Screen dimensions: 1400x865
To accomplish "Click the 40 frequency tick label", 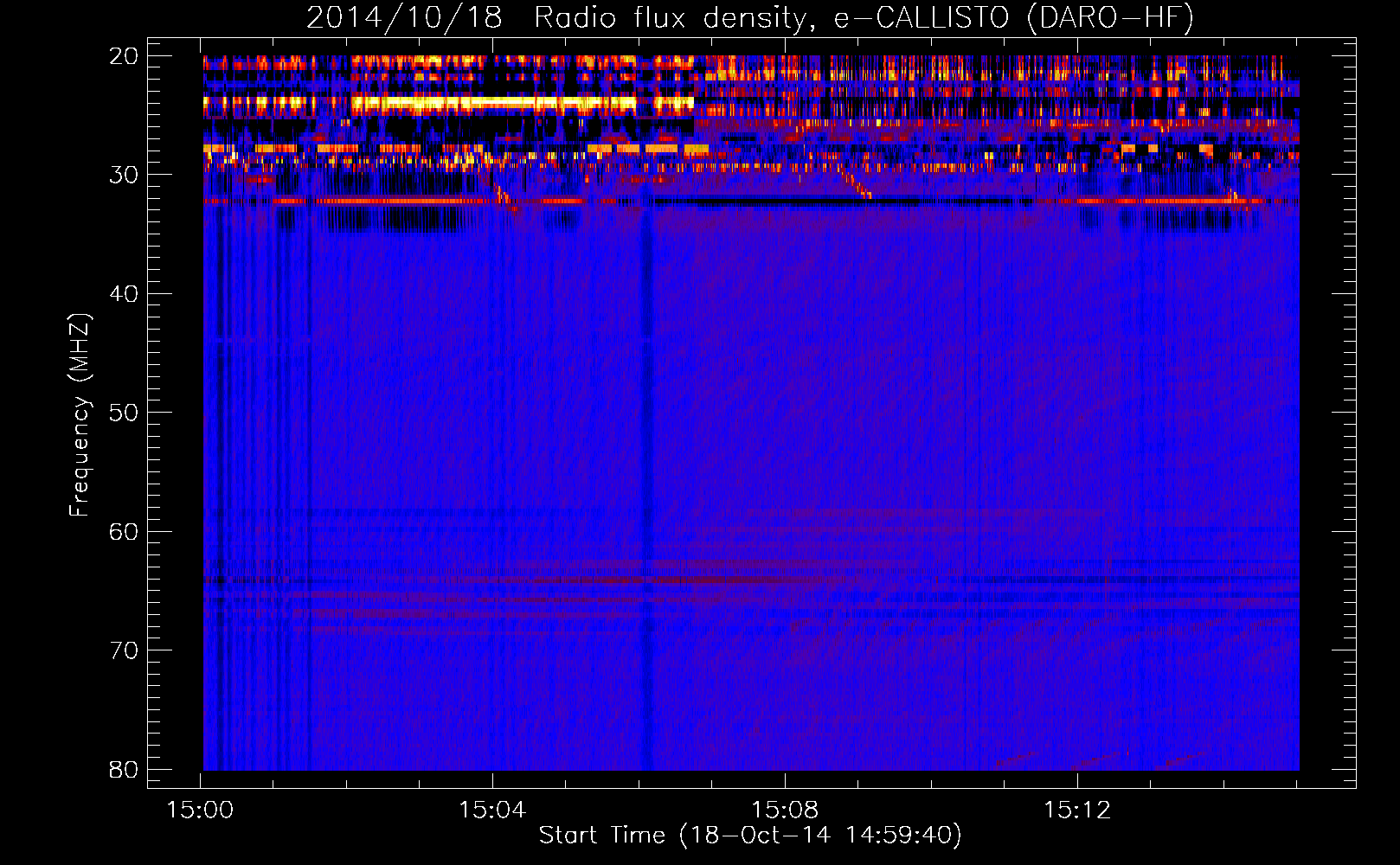I will coord(124,294).
